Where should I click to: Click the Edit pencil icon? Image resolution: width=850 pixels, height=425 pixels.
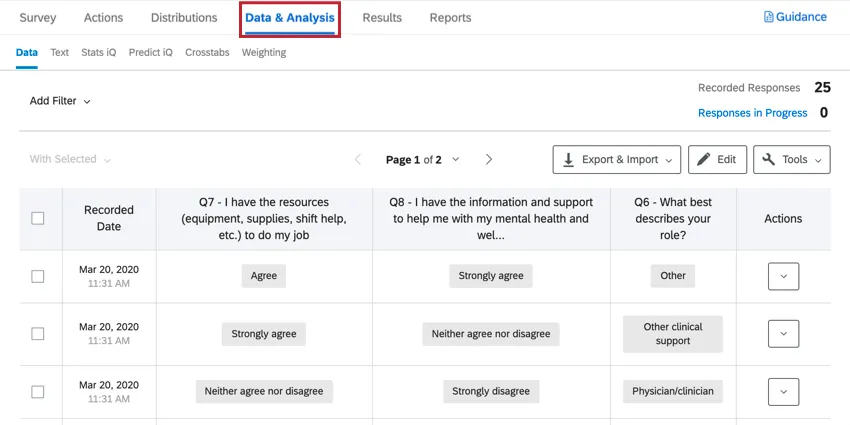click(704, 159)
